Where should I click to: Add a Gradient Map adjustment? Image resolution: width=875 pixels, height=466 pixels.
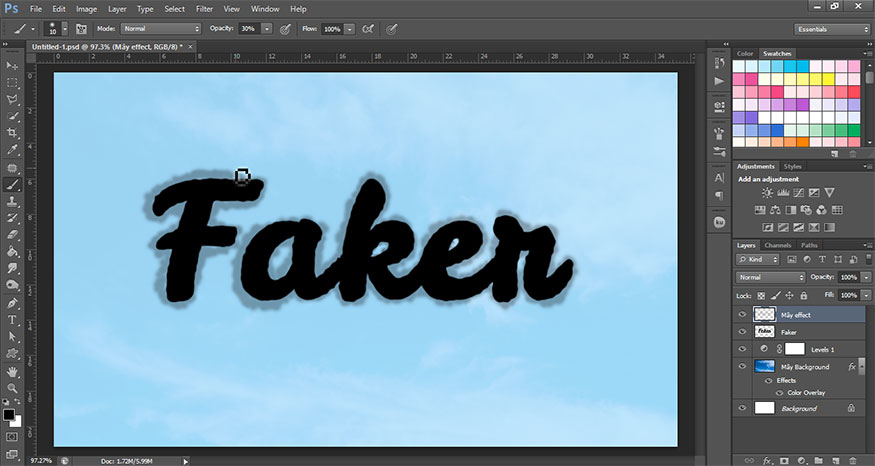click(x=830, y=227)
